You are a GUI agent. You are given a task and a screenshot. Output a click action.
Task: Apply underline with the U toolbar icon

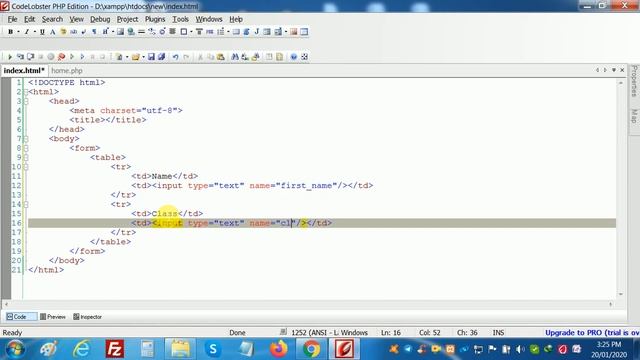tap(42, 32)
